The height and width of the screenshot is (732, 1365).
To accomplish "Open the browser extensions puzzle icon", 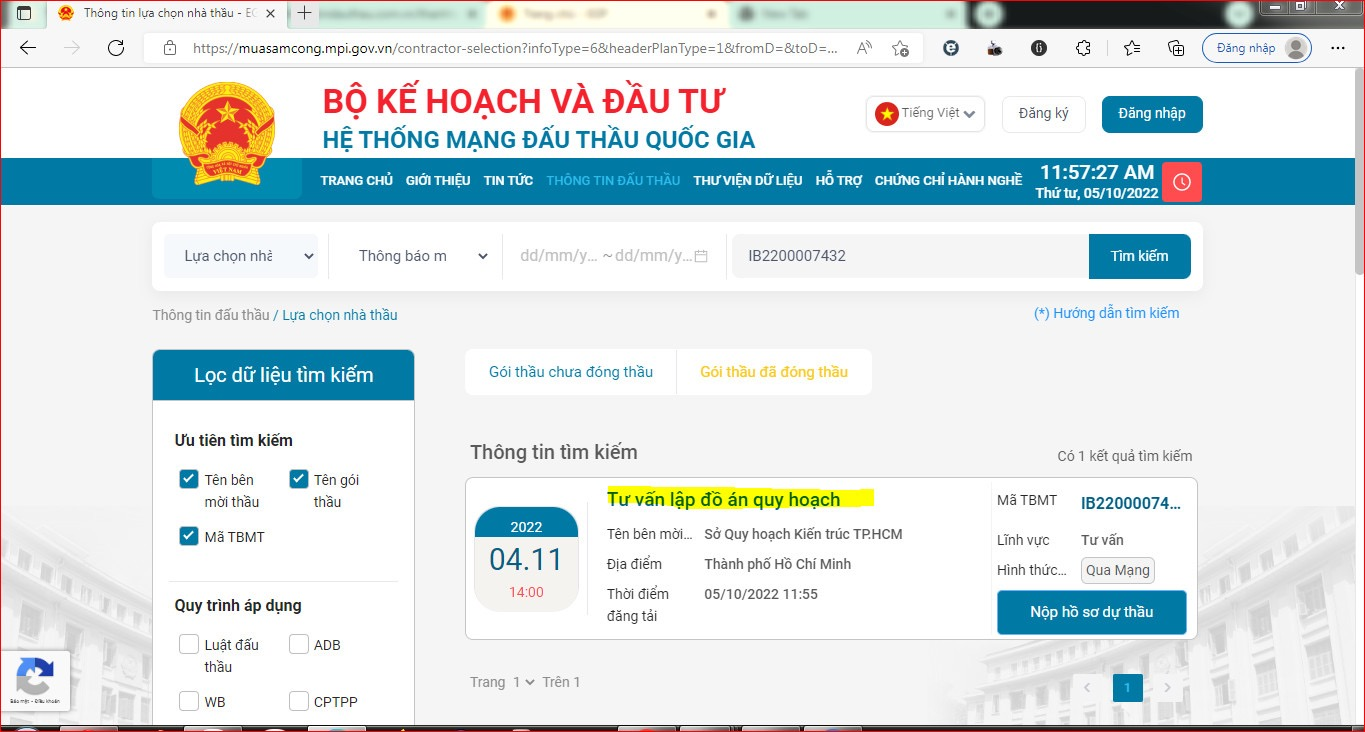I will 1083,47.
